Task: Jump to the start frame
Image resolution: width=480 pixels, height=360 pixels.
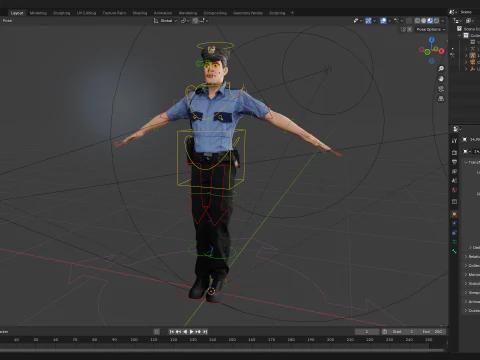Action: [172, 332]
